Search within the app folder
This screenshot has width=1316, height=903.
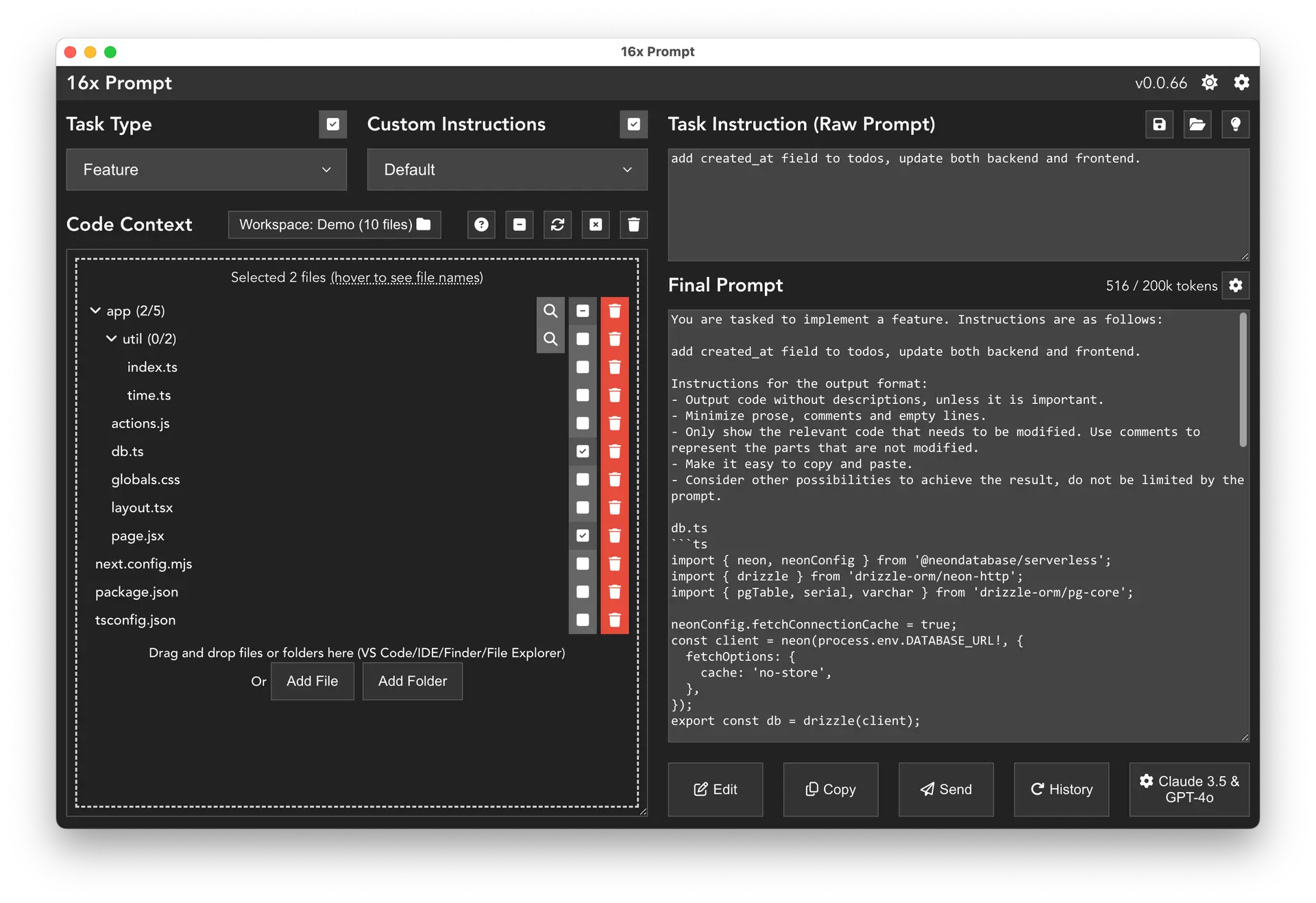tap(550, 311)
